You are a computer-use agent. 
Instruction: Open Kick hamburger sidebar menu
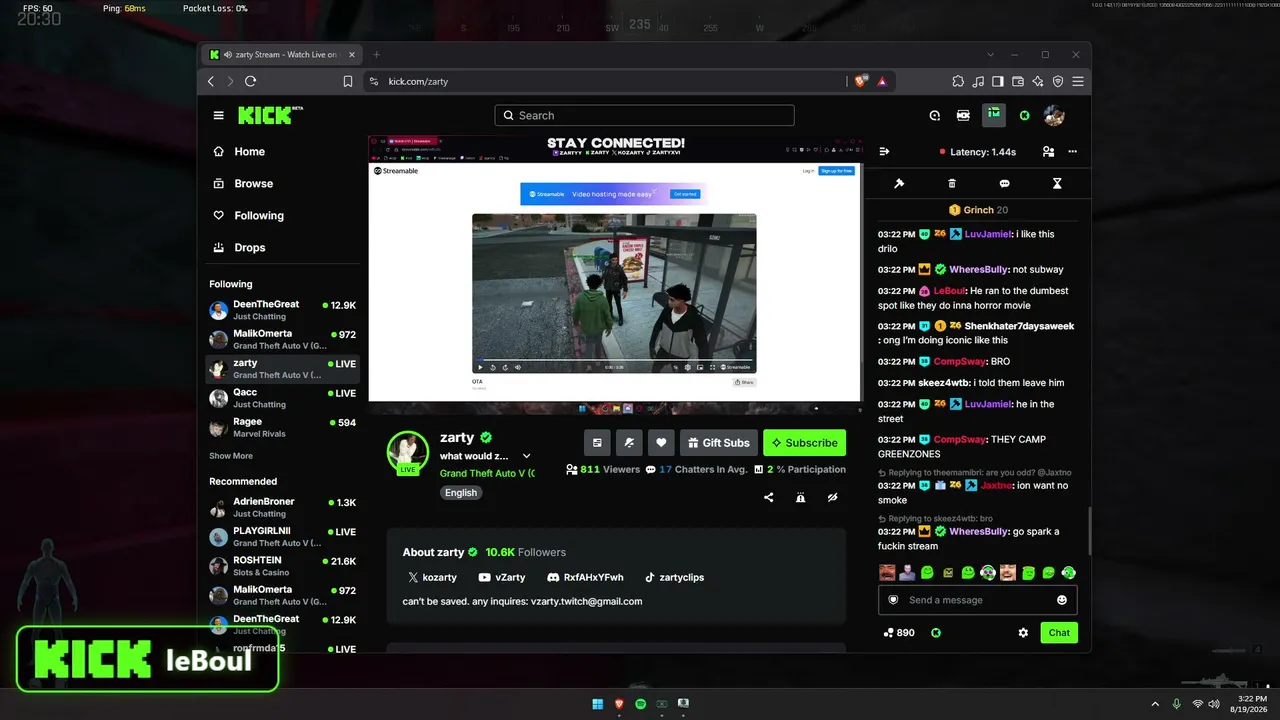218,116
